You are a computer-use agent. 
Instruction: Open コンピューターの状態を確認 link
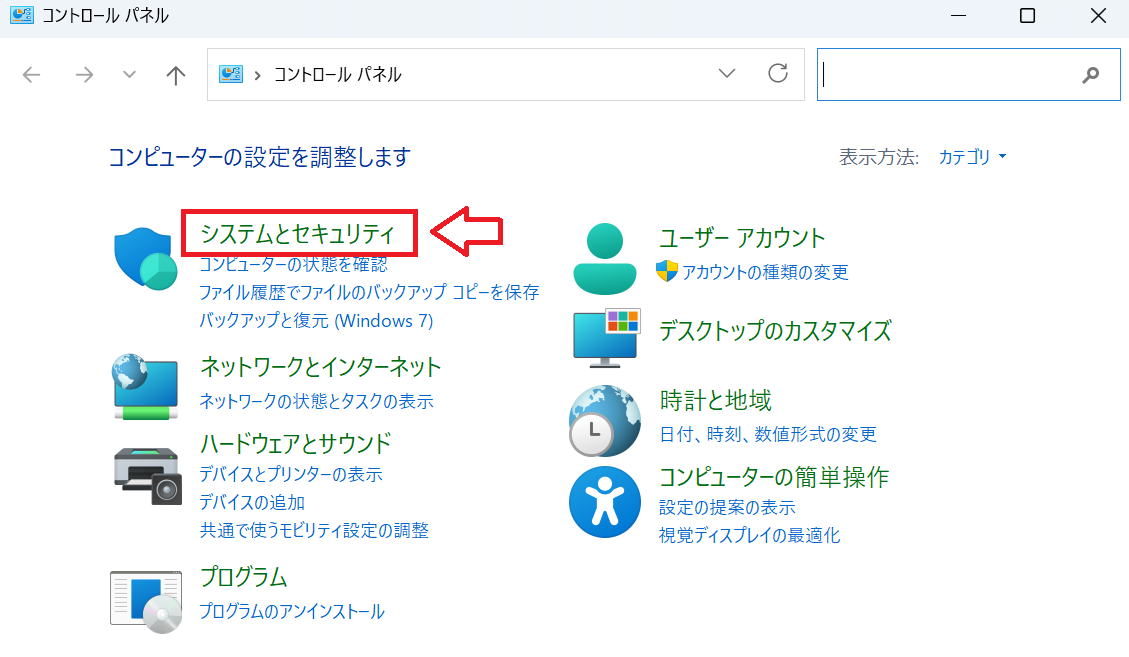point(293,264)
